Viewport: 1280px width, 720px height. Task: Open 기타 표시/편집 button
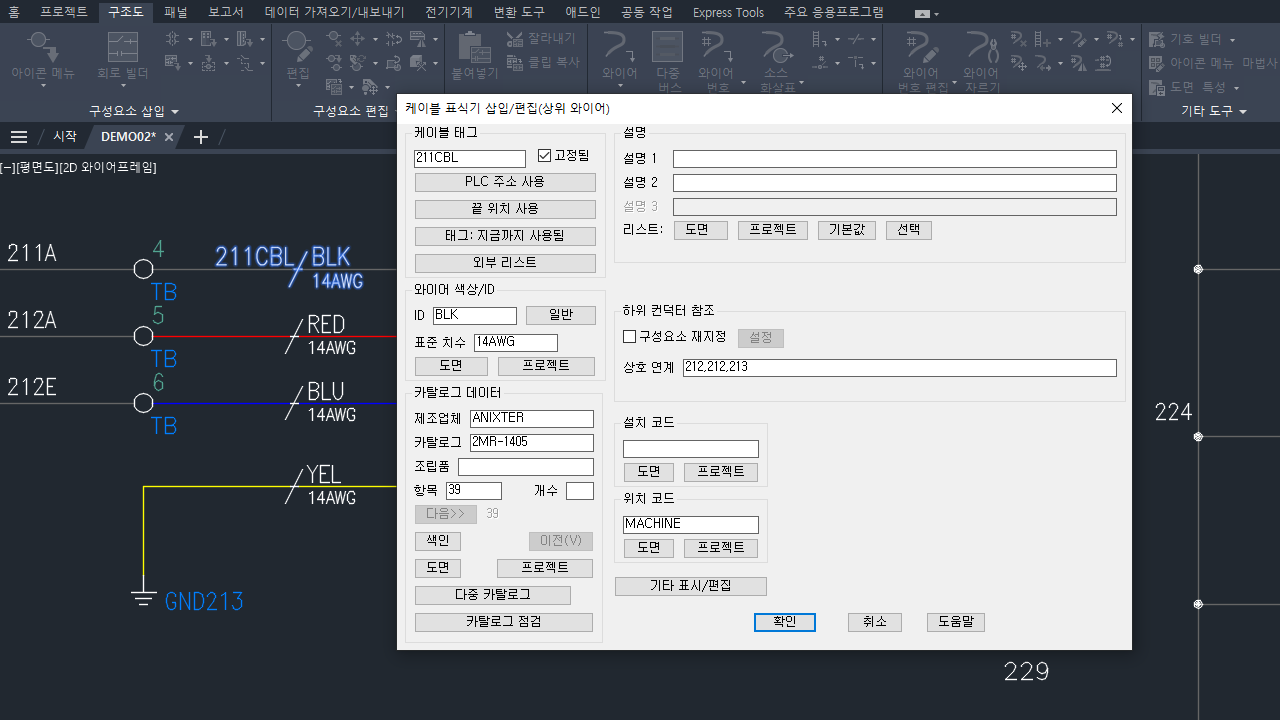[x=691, y=587]
